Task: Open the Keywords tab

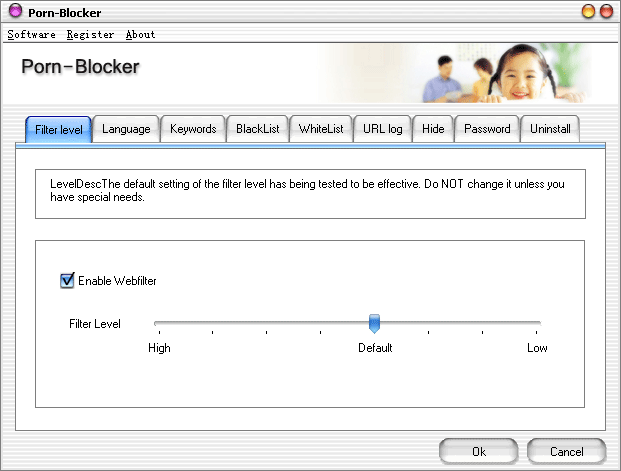Action: tap(193, 129)
